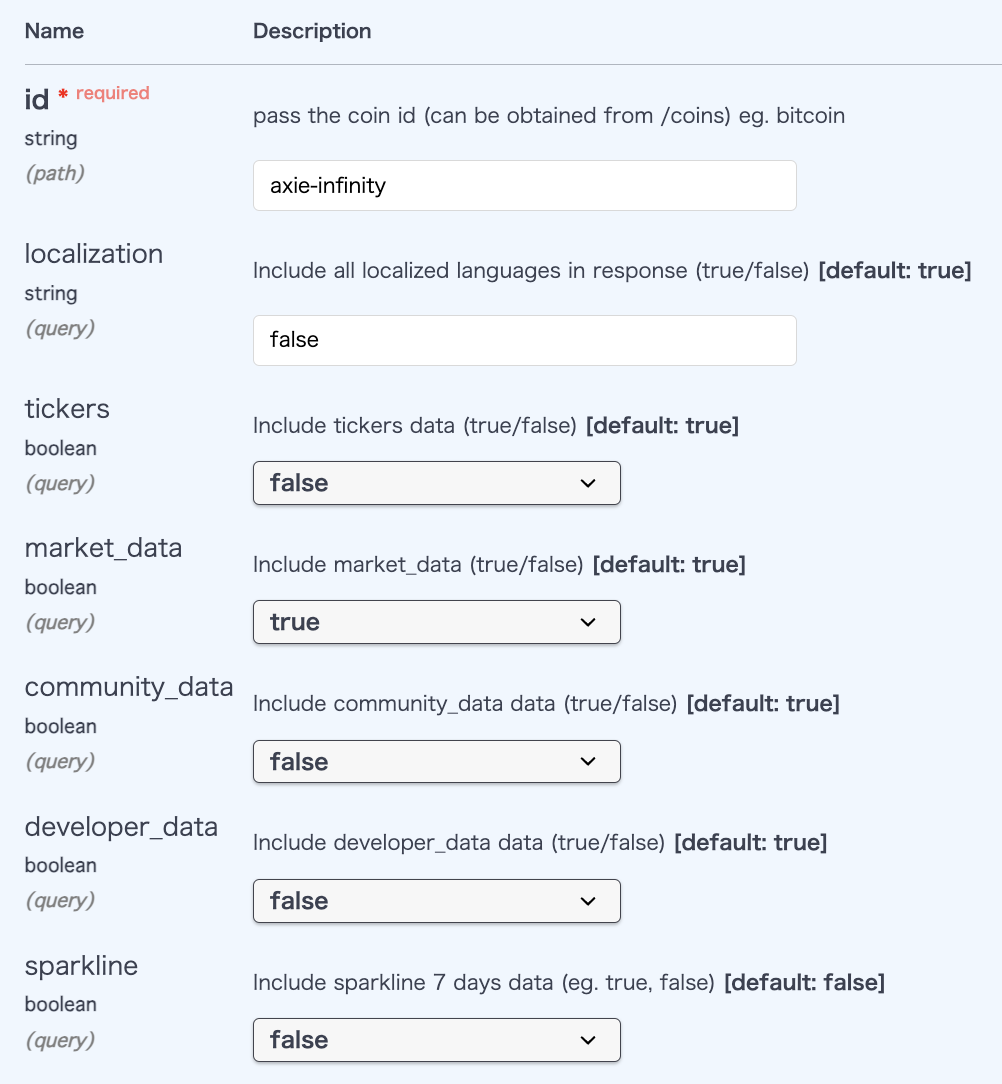Open the developer_data false dropdown
Viewport: 1002px width, 1084px height.
pos(437,900)
